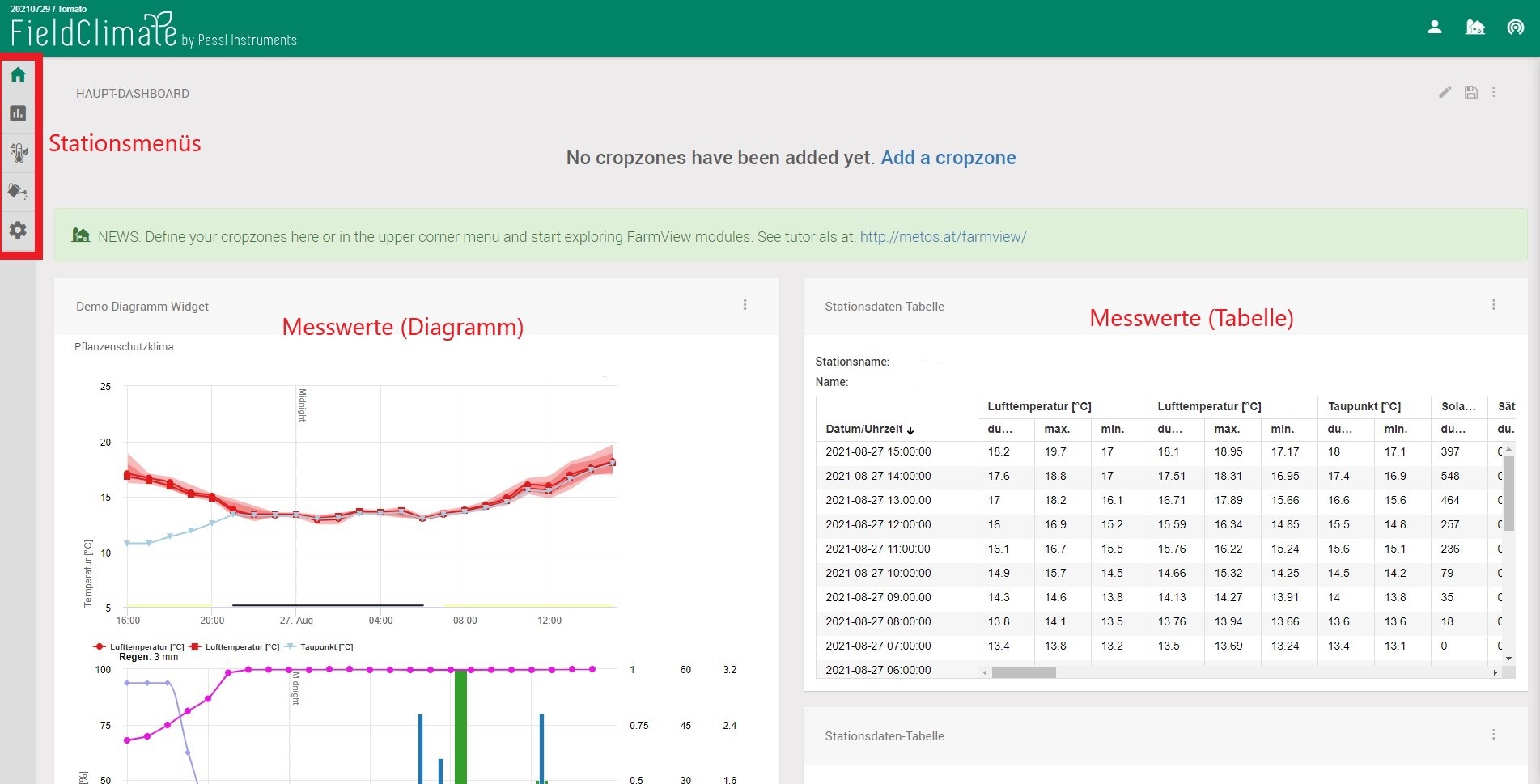Image resolution: width=1540 pixels, height=784 pixels.
Task: Open the settings gear in the sidebar
Action: [x=18, y=231]
